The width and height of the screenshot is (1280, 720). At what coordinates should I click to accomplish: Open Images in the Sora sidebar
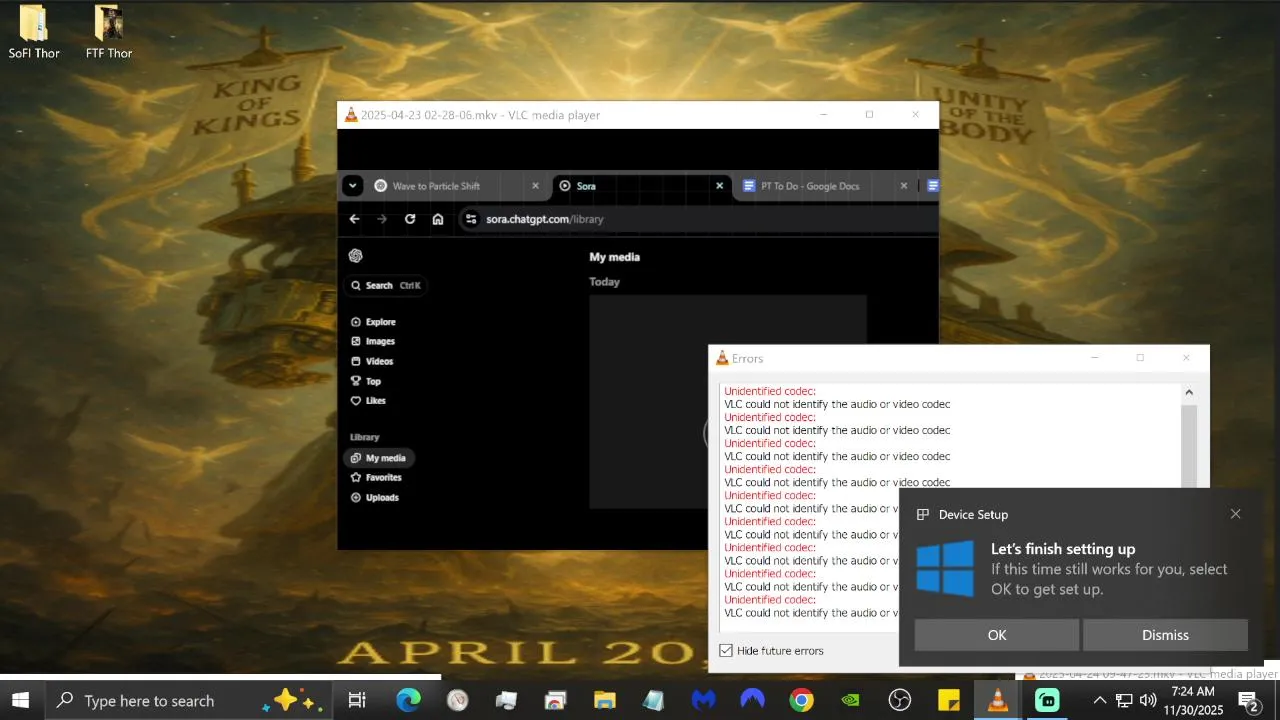coord(373,342)
